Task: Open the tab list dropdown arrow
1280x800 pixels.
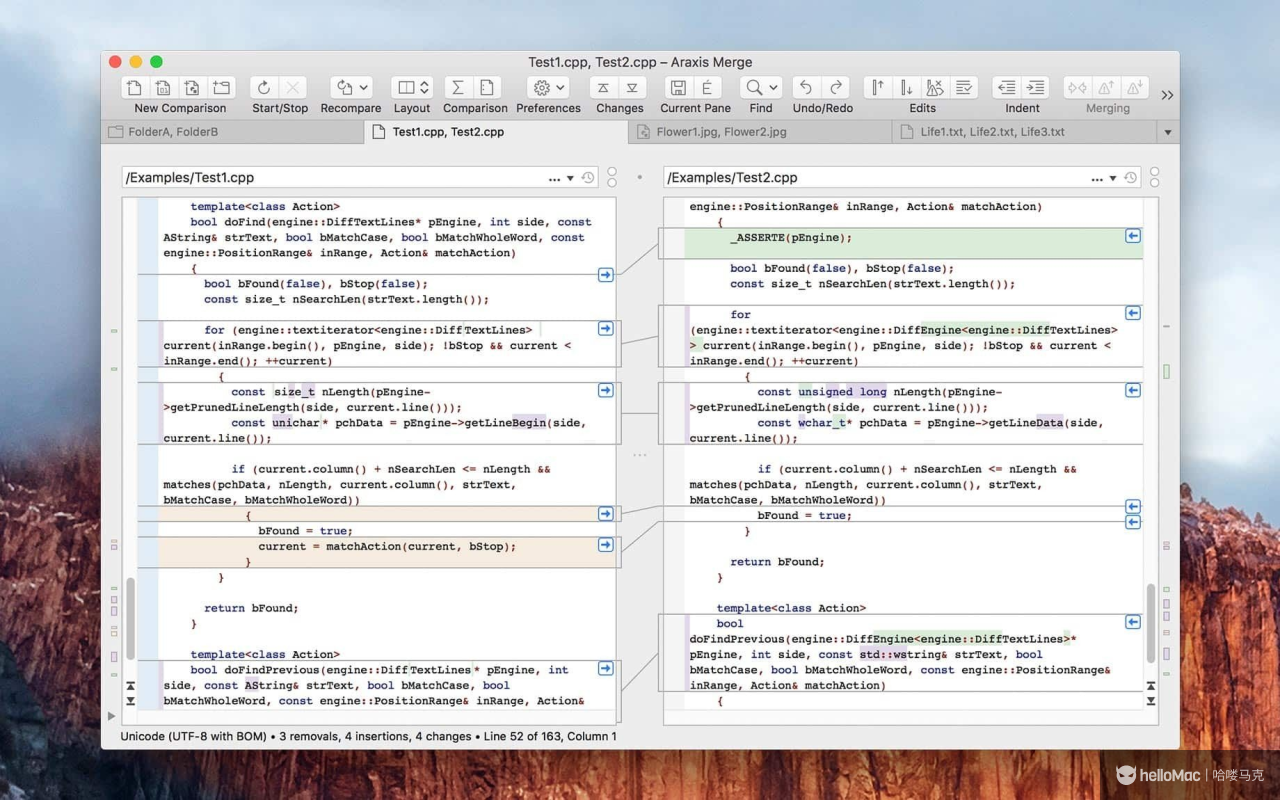Action: click(1167, 132)
